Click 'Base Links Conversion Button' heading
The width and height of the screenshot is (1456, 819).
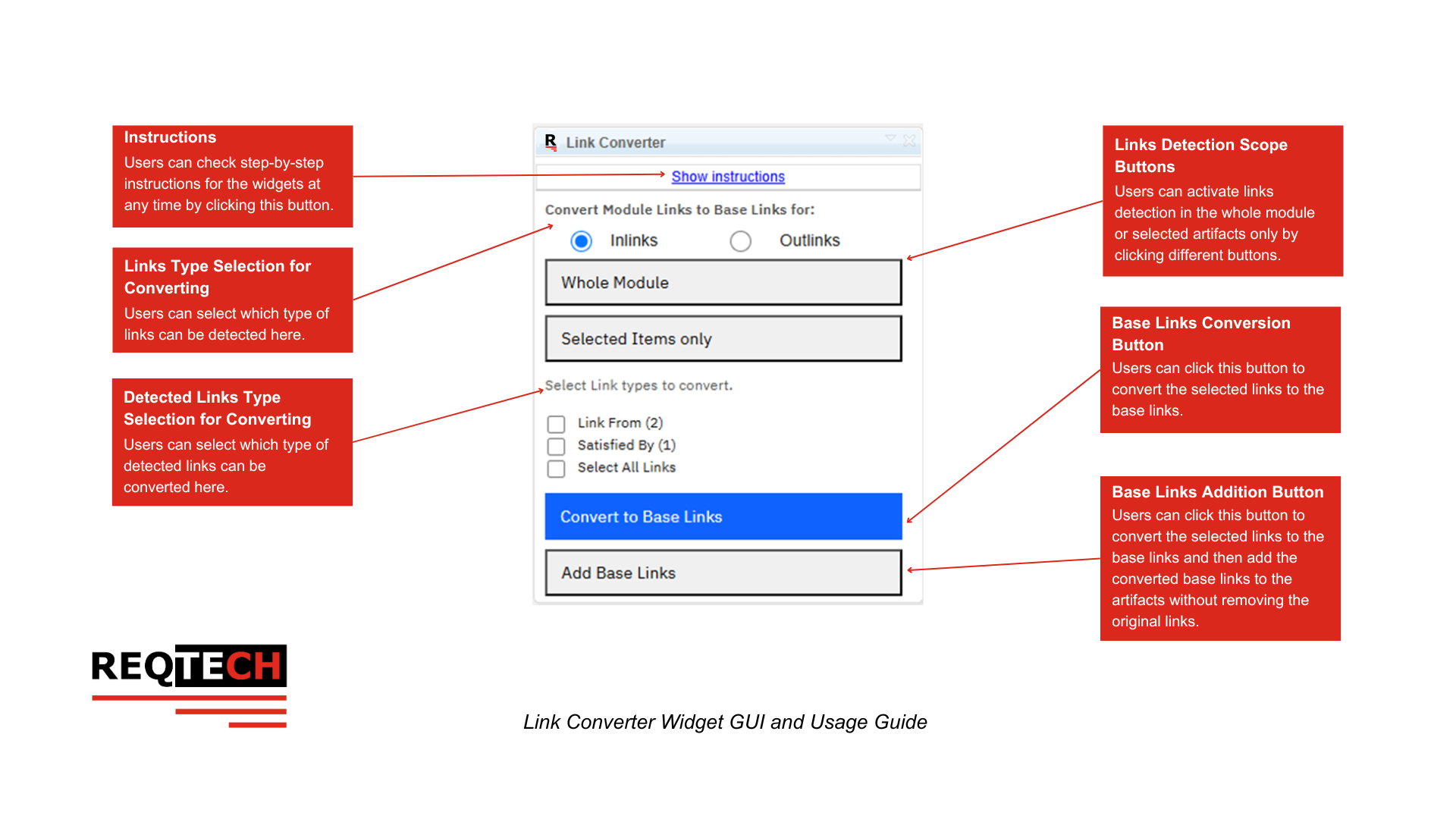coord(1200,334)
